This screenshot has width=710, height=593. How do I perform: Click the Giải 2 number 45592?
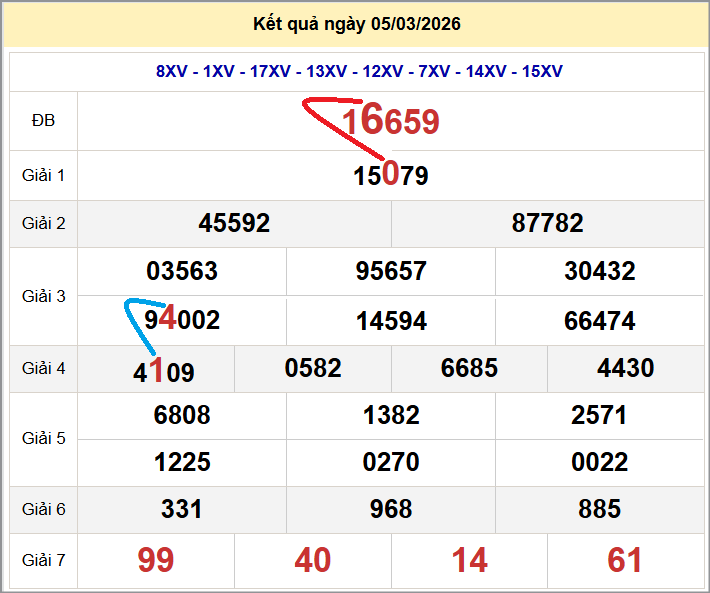(234, 223)
